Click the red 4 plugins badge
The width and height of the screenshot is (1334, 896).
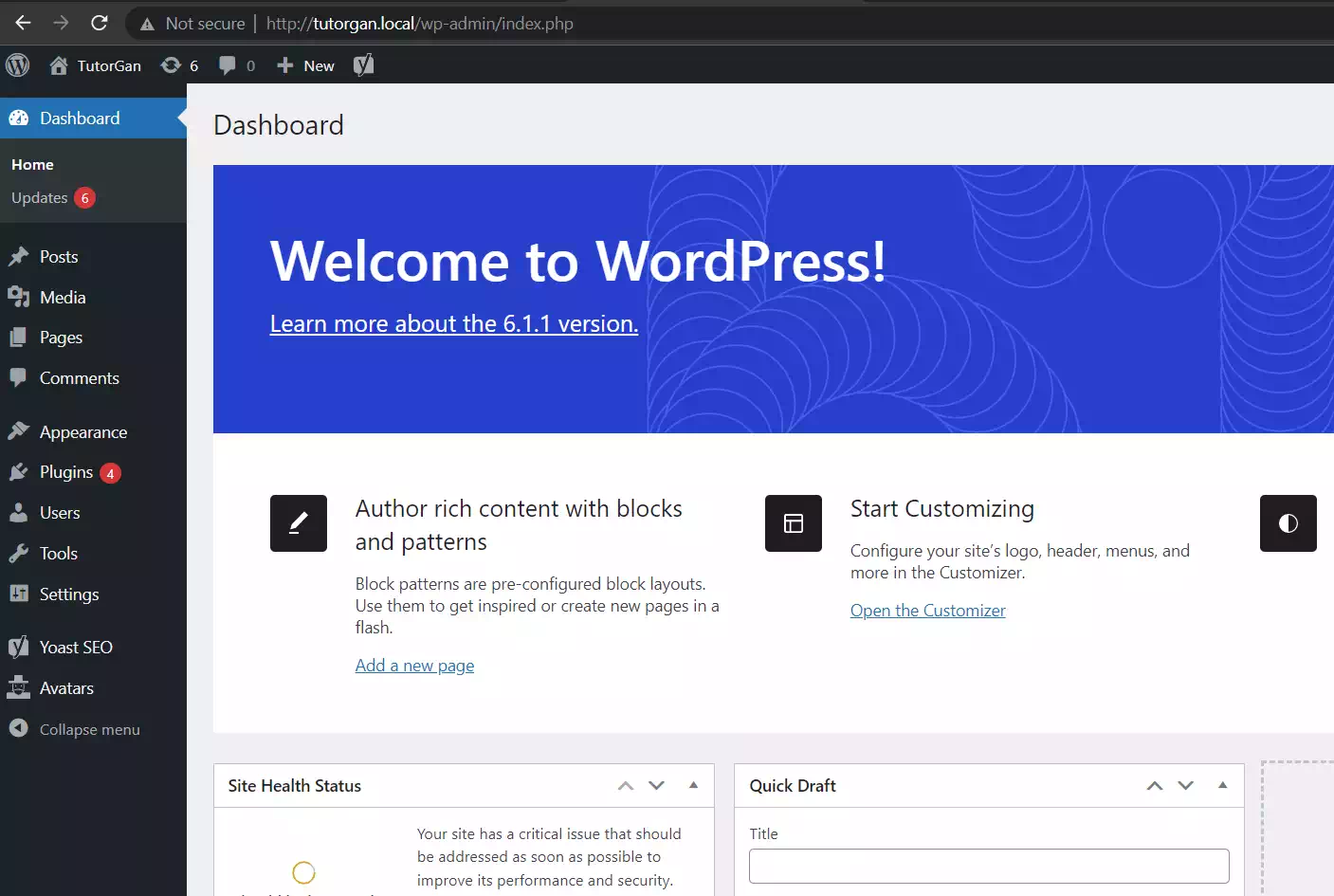pos(111,473)
